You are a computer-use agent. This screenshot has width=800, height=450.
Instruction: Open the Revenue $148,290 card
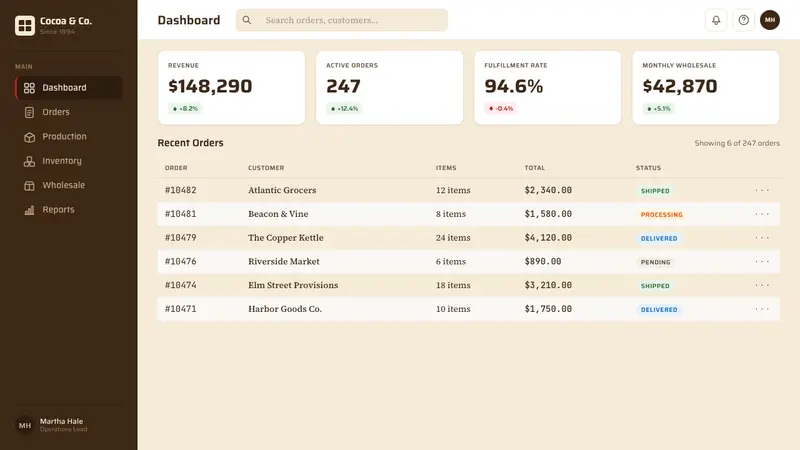231,87
